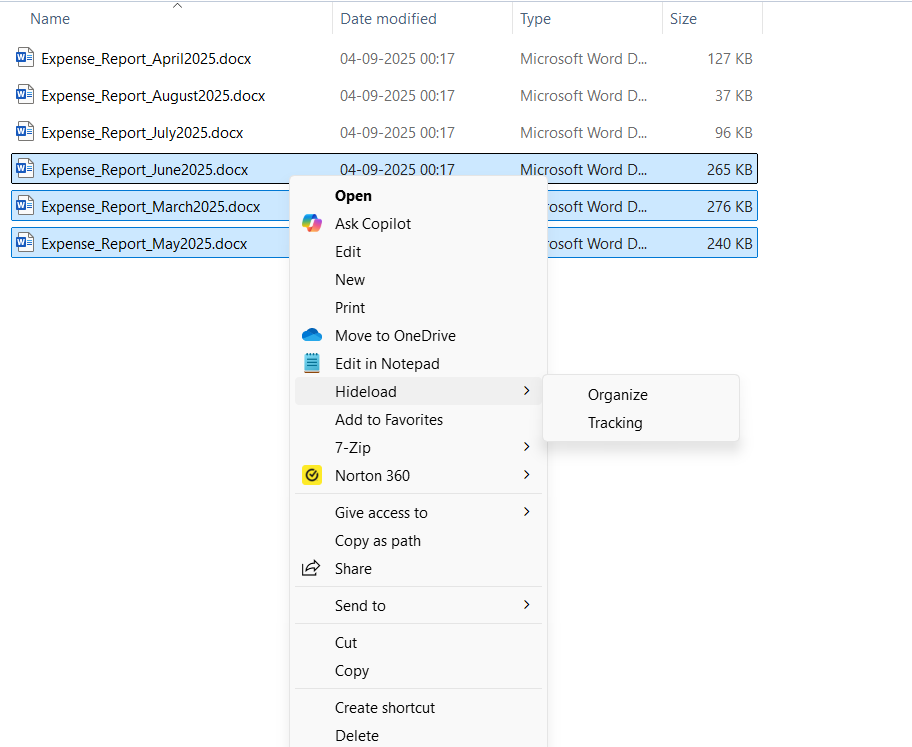The image size is (912, 747).
Task: Click the Notepad icon in menu
Action: [312, 364]
